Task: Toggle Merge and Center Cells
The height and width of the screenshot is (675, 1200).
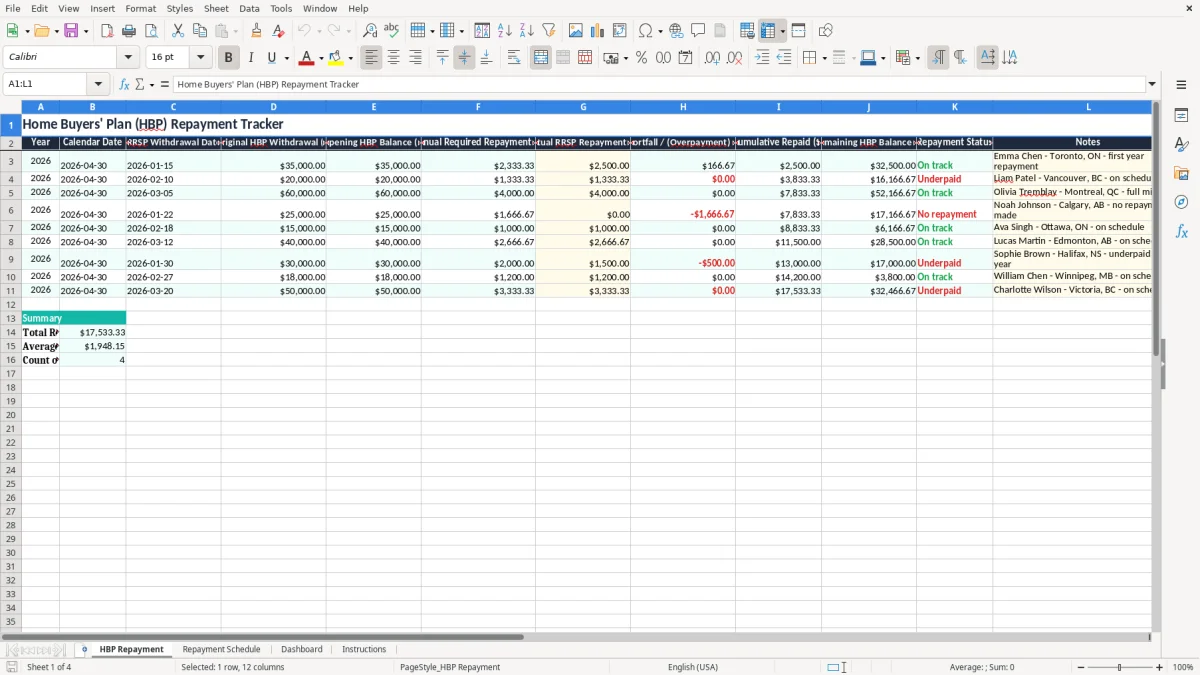Action: (541, 58)
